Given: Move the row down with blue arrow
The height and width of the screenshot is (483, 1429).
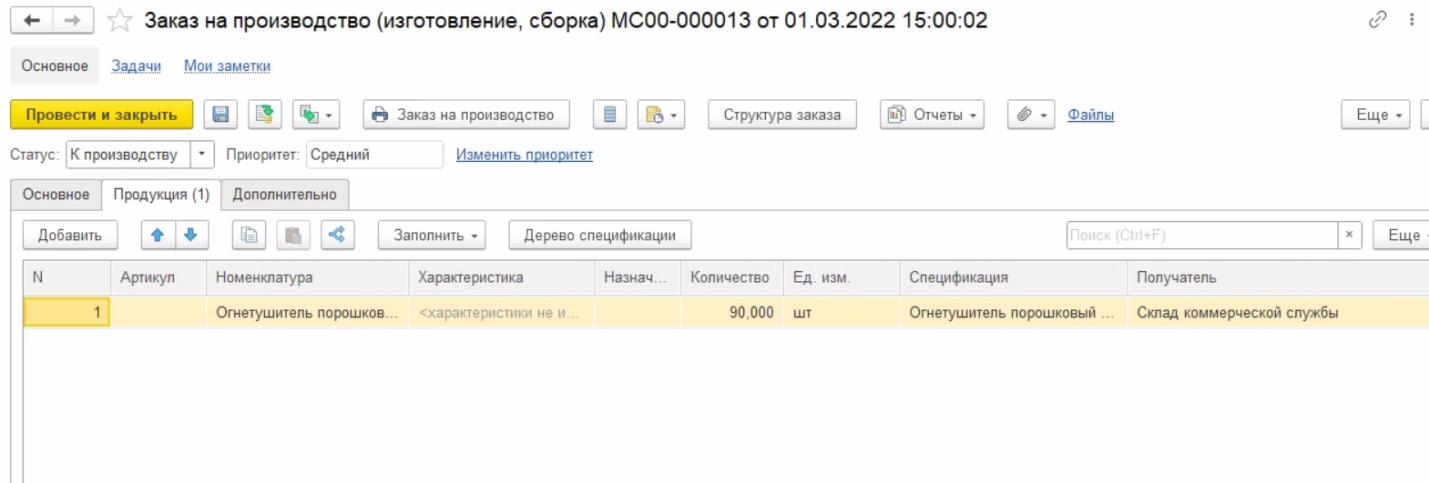Looking at the screenshot, I should click(x=189, y=235).
